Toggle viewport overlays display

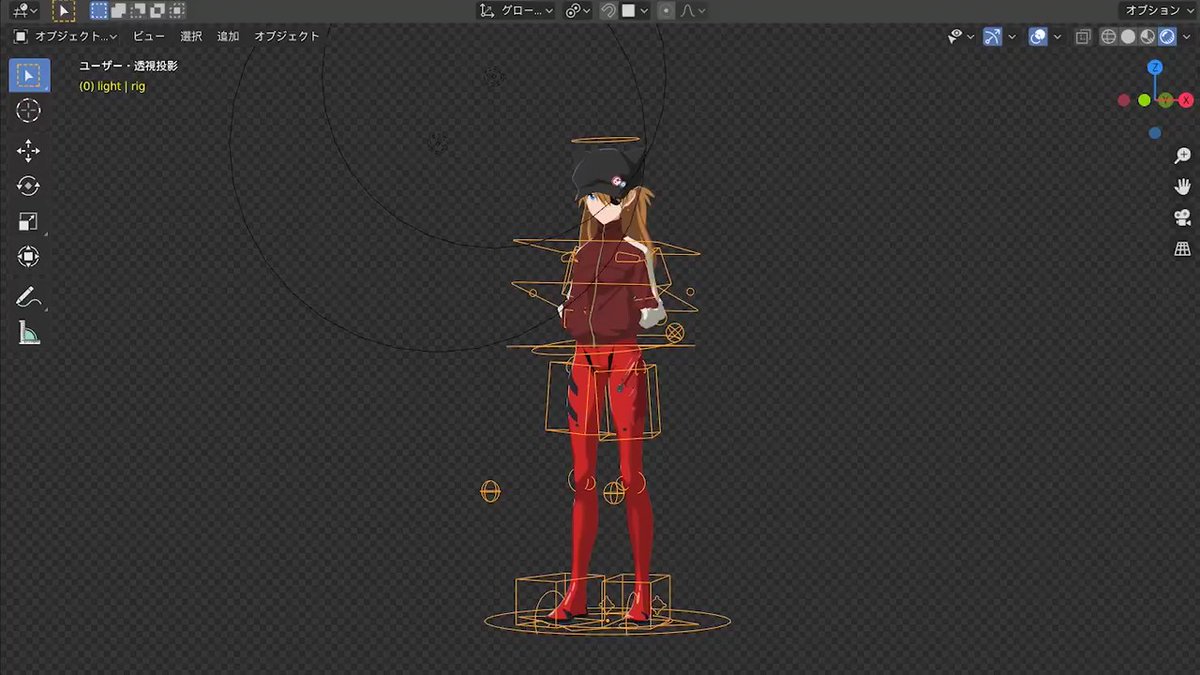[1038, 37]
